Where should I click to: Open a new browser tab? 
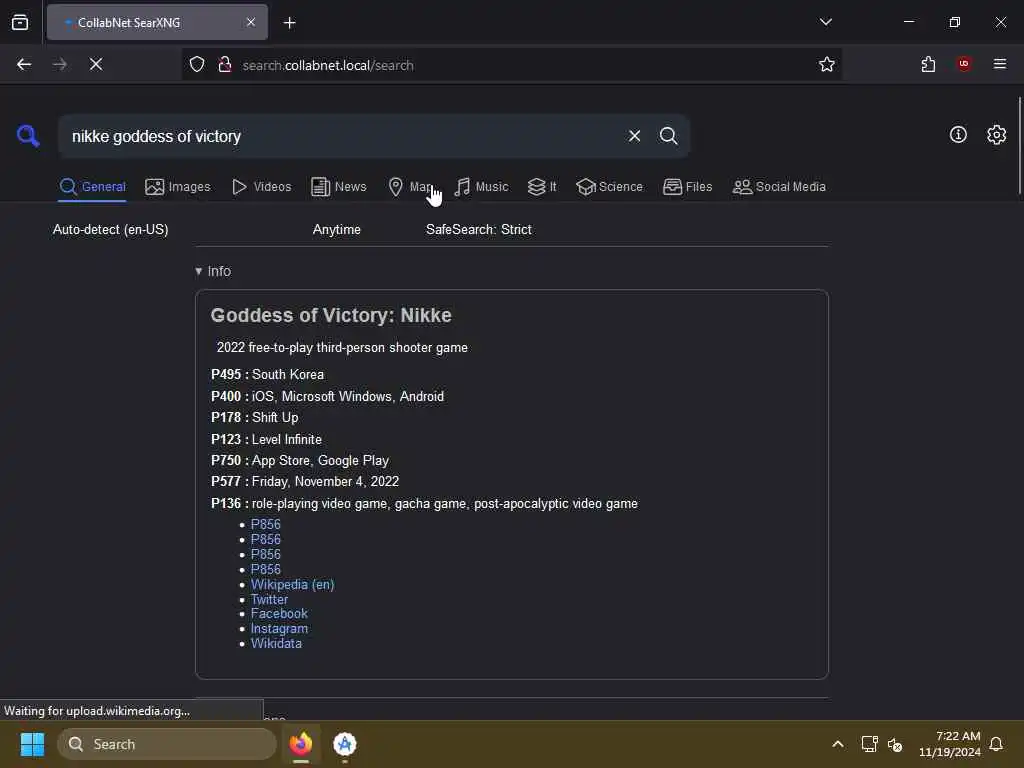(290, 23)
